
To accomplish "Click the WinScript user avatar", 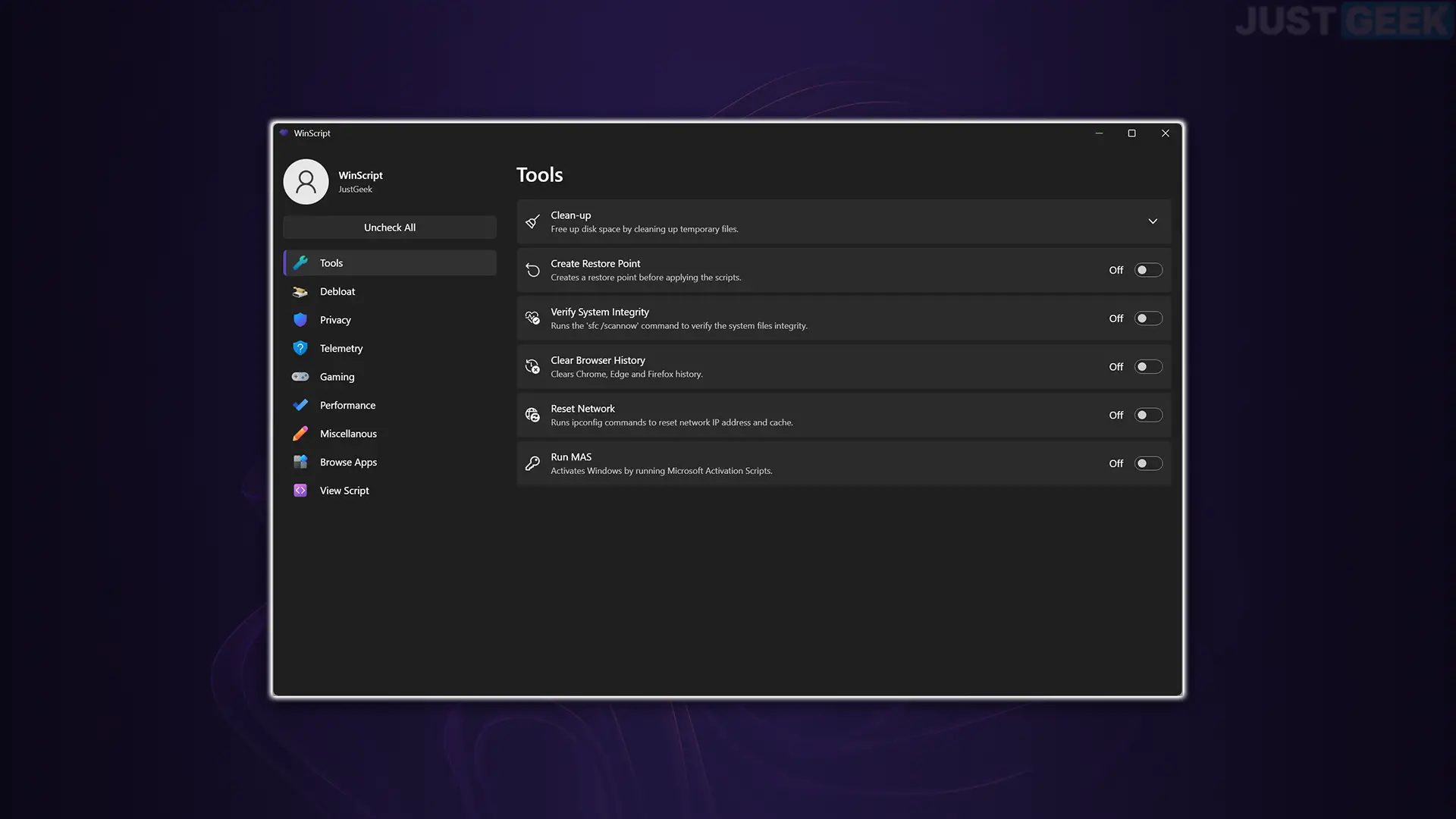I will coord(306,182).
